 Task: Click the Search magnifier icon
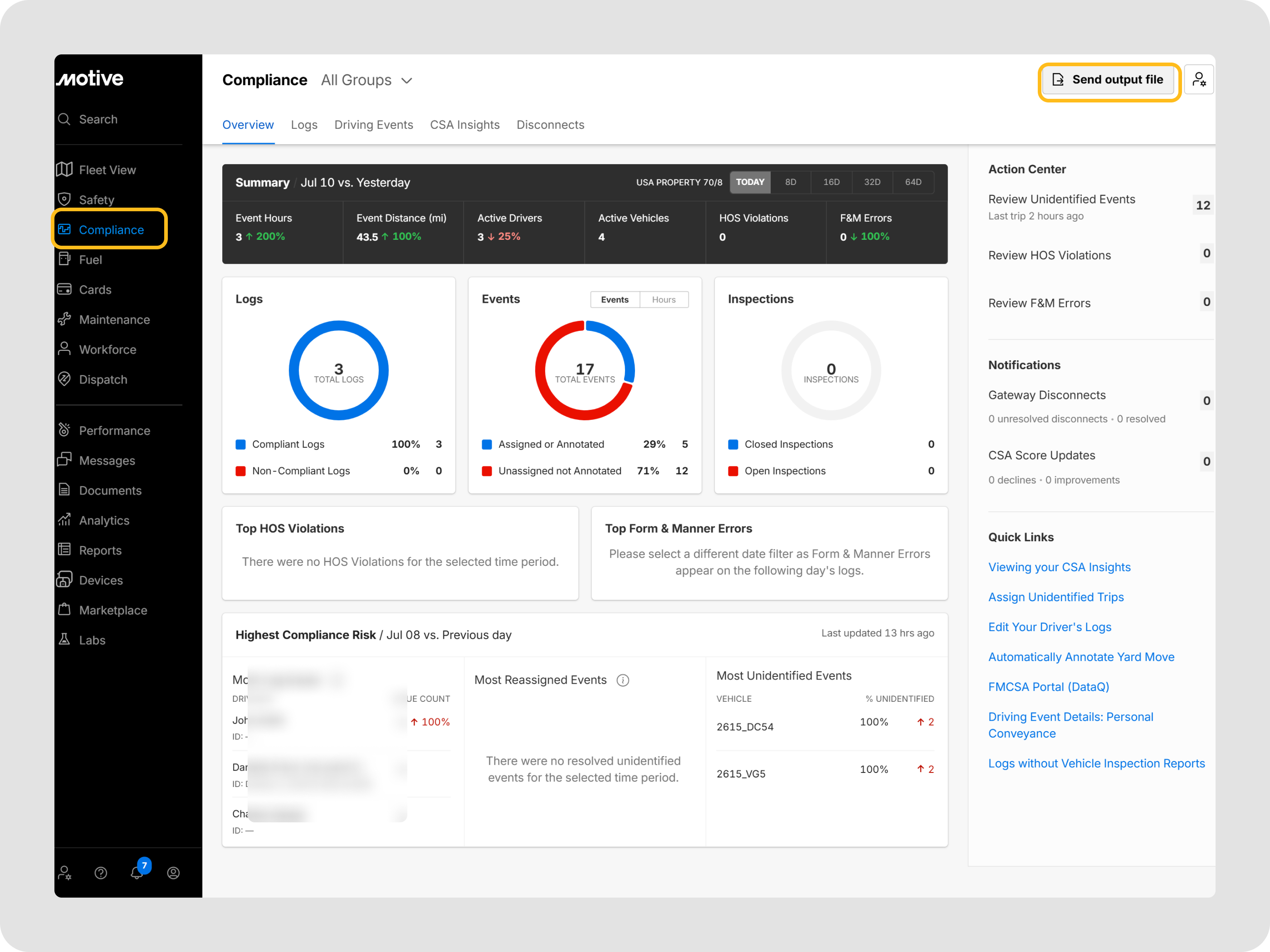tap(64, 119)
